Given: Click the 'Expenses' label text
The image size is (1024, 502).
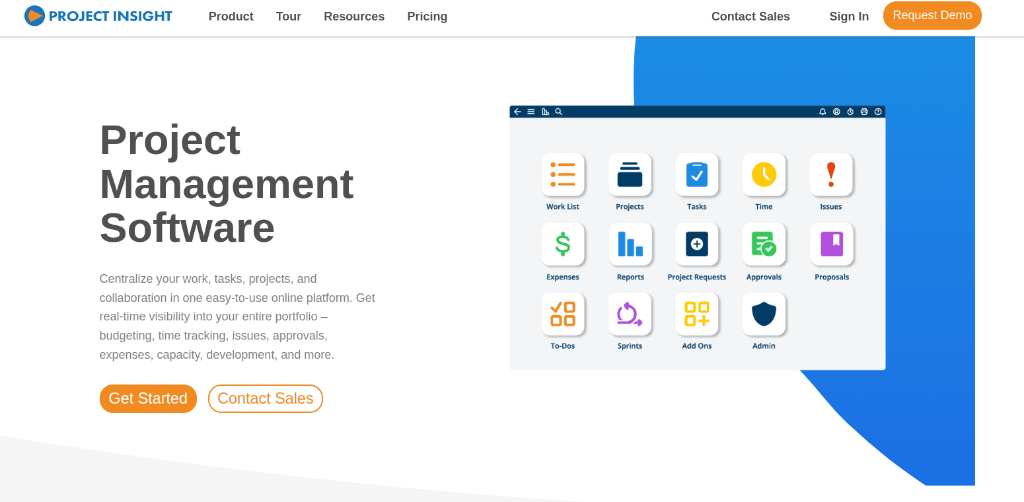Looking at the screenshot, I should point(562,277).
